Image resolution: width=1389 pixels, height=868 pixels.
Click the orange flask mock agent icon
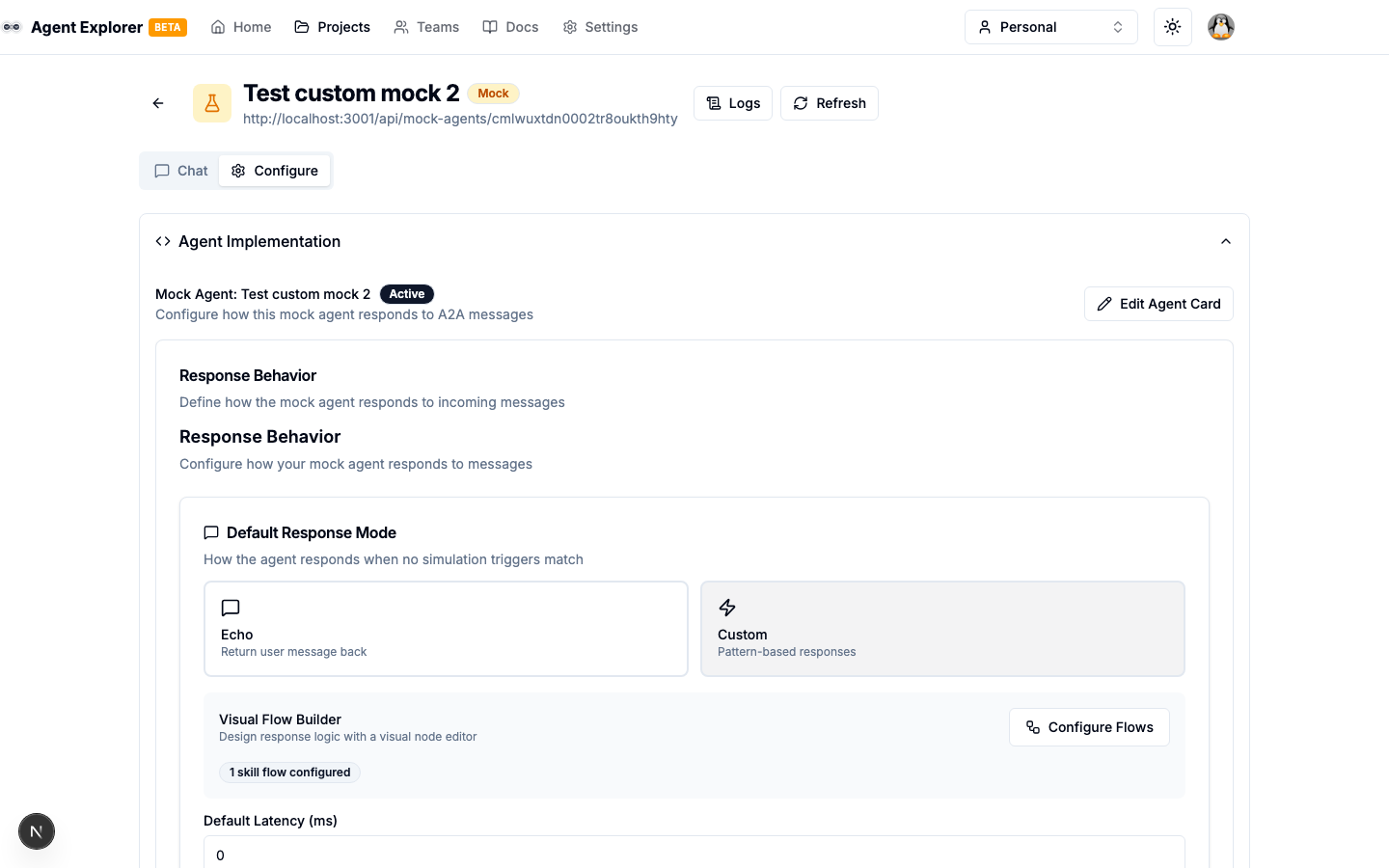pos(212,103)
